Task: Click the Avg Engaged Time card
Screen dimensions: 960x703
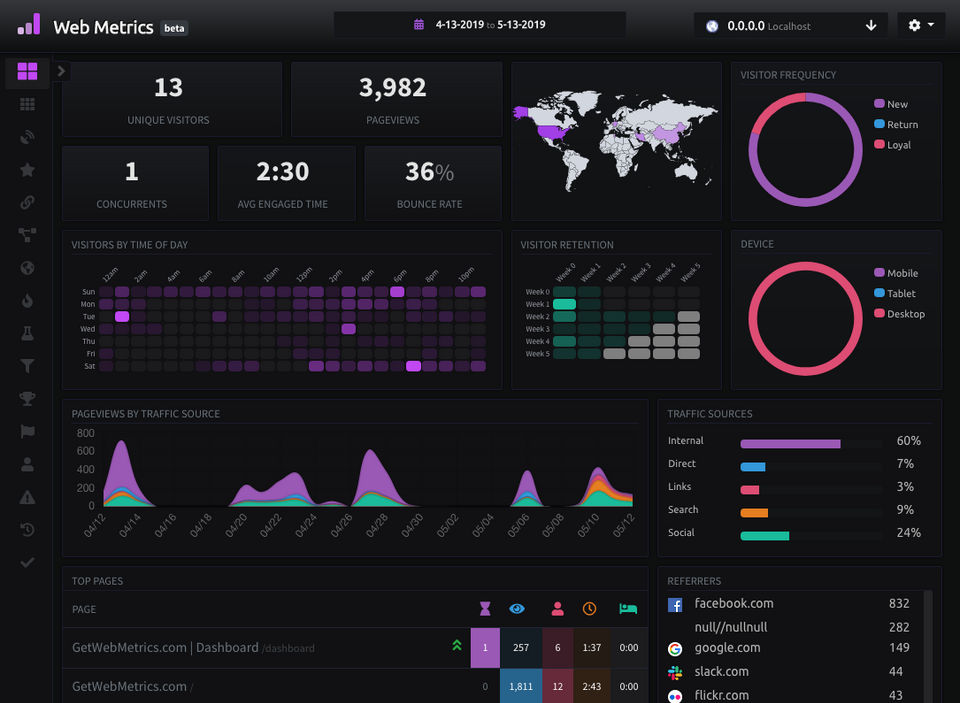Action: [287, 183]
